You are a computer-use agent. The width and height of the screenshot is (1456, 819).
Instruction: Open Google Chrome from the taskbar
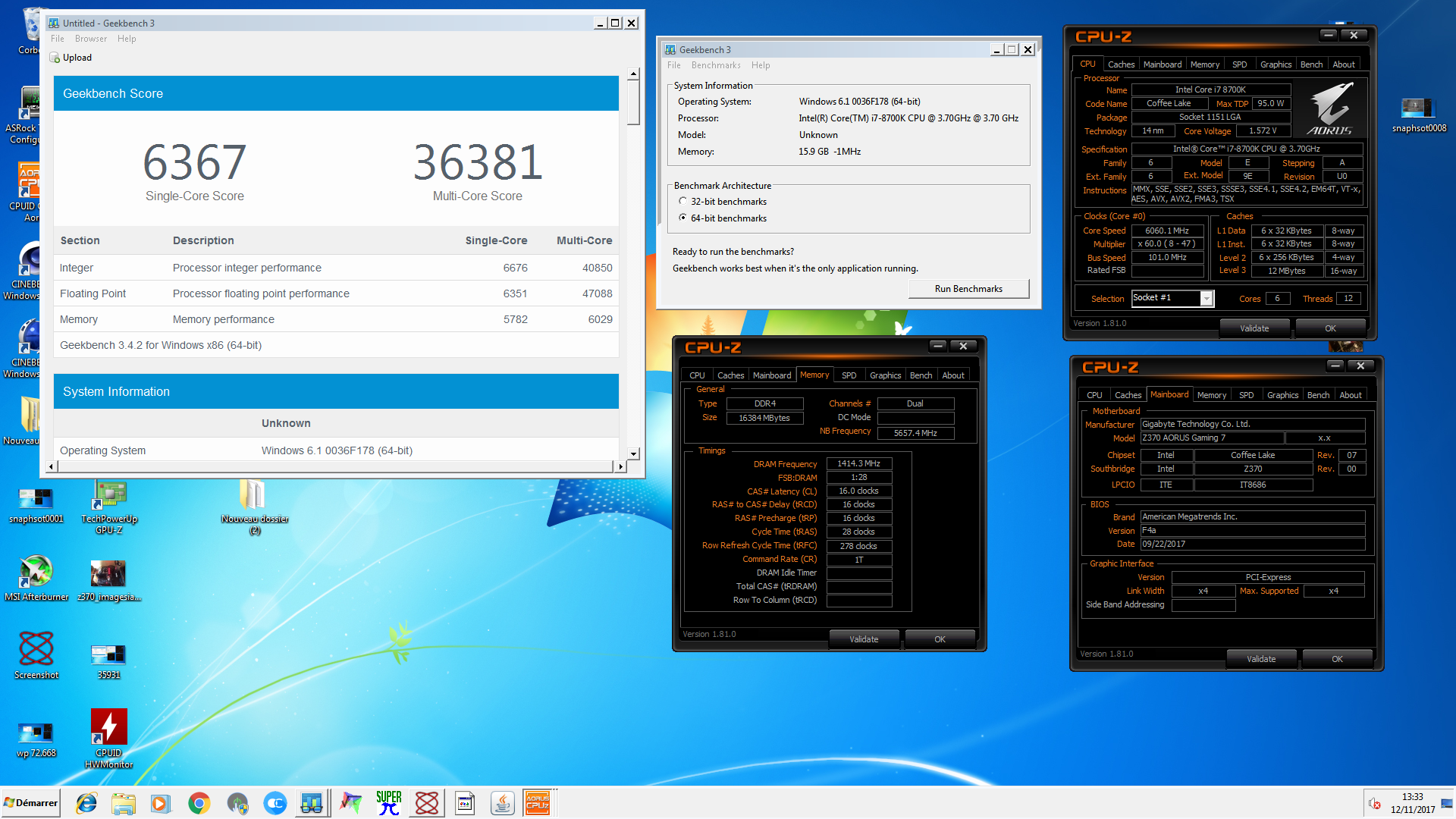[x=199, y=803]
